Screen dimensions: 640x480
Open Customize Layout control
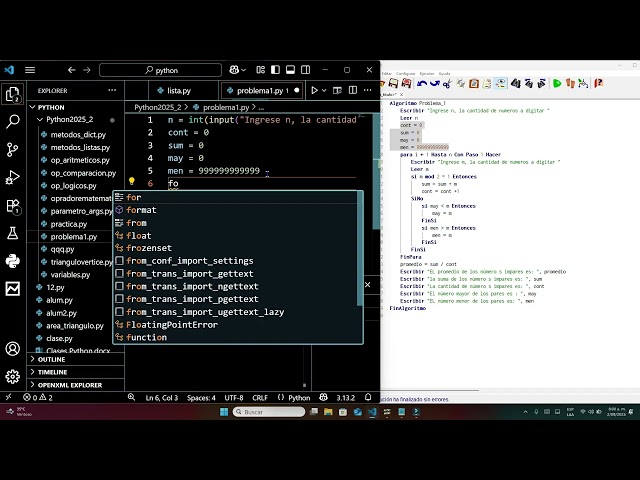click(x=260, y=70)
